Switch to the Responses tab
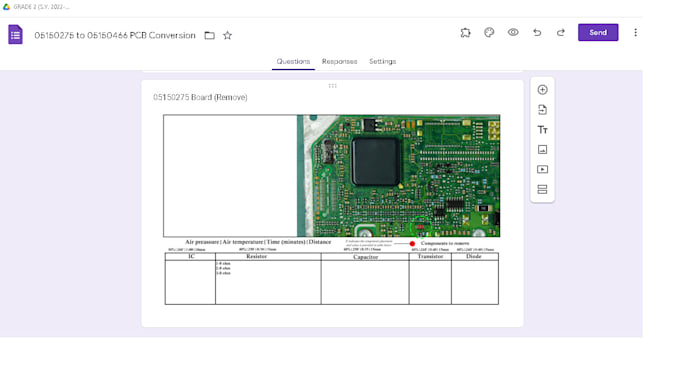680x382 pixels. 340,62
